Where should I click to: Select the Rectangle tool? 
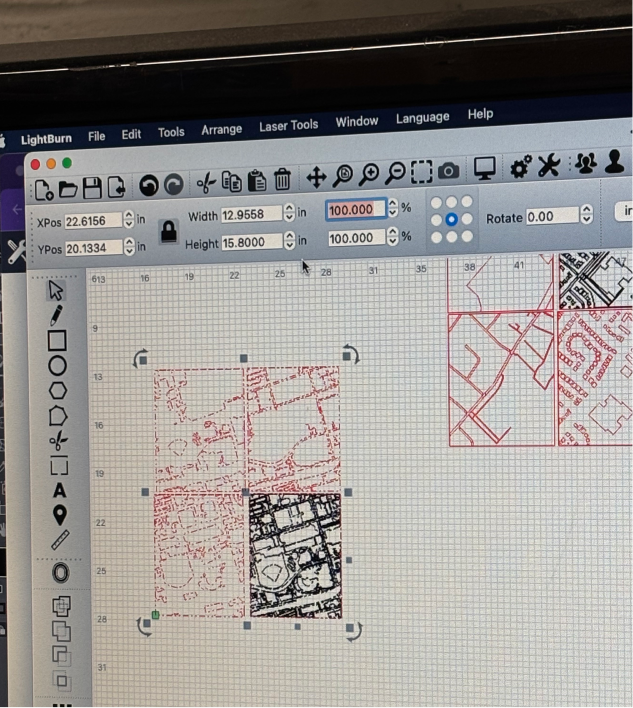click(x=57, y=340)
